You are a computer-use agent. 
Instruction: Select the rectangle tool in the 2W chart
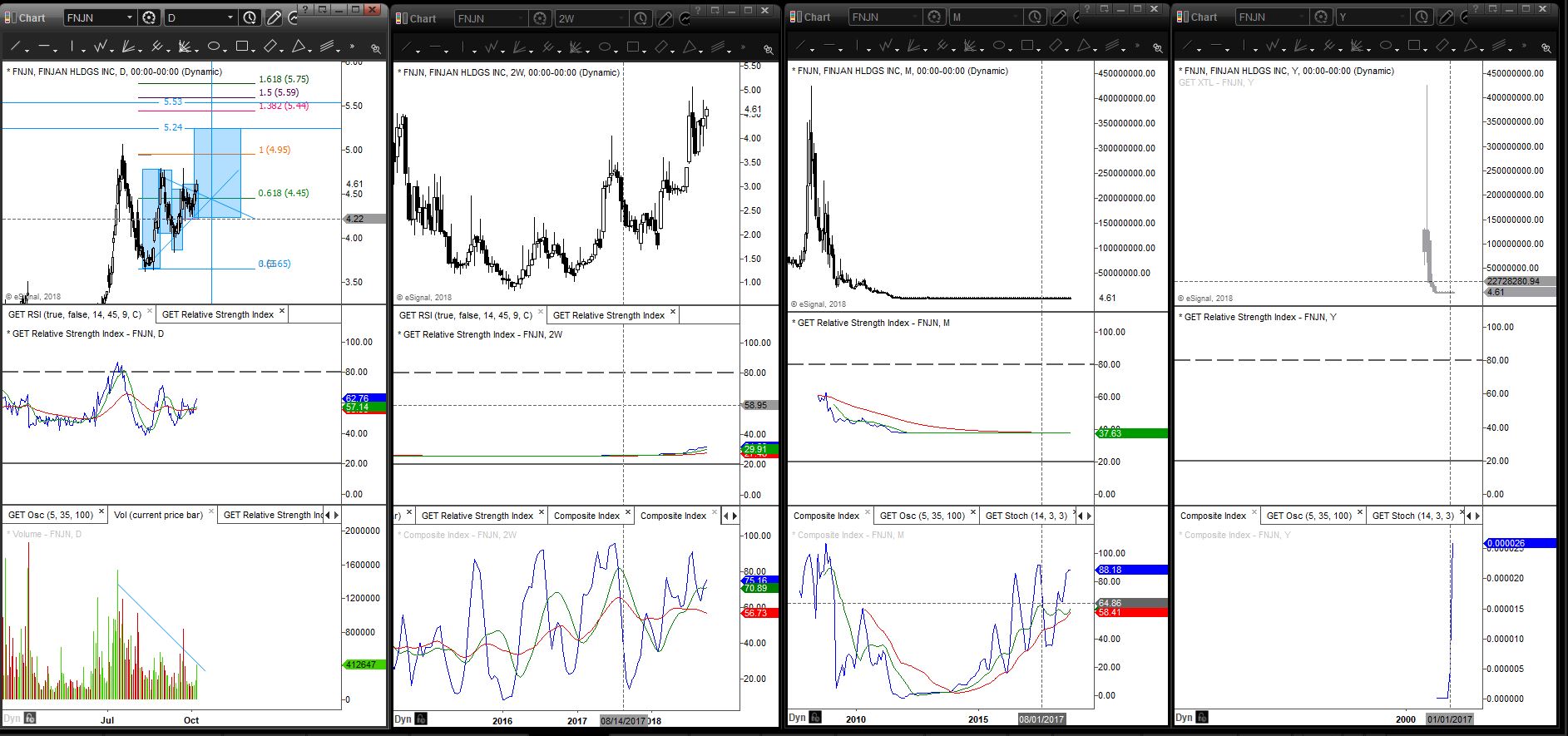click(634, 47)
